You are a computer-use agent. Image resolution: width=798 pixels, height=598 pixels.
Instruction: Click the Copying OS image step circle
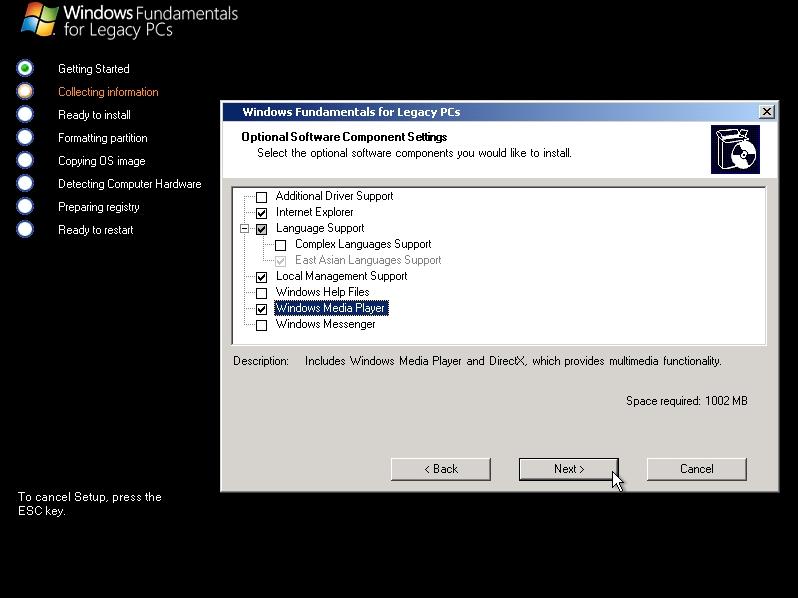point(25,160)
